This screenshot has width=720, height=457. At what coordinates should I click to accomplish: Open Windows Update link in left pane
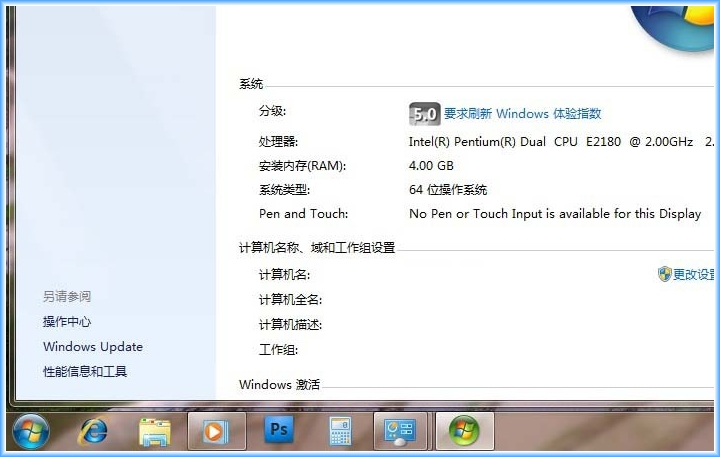(x=93, y=346)
